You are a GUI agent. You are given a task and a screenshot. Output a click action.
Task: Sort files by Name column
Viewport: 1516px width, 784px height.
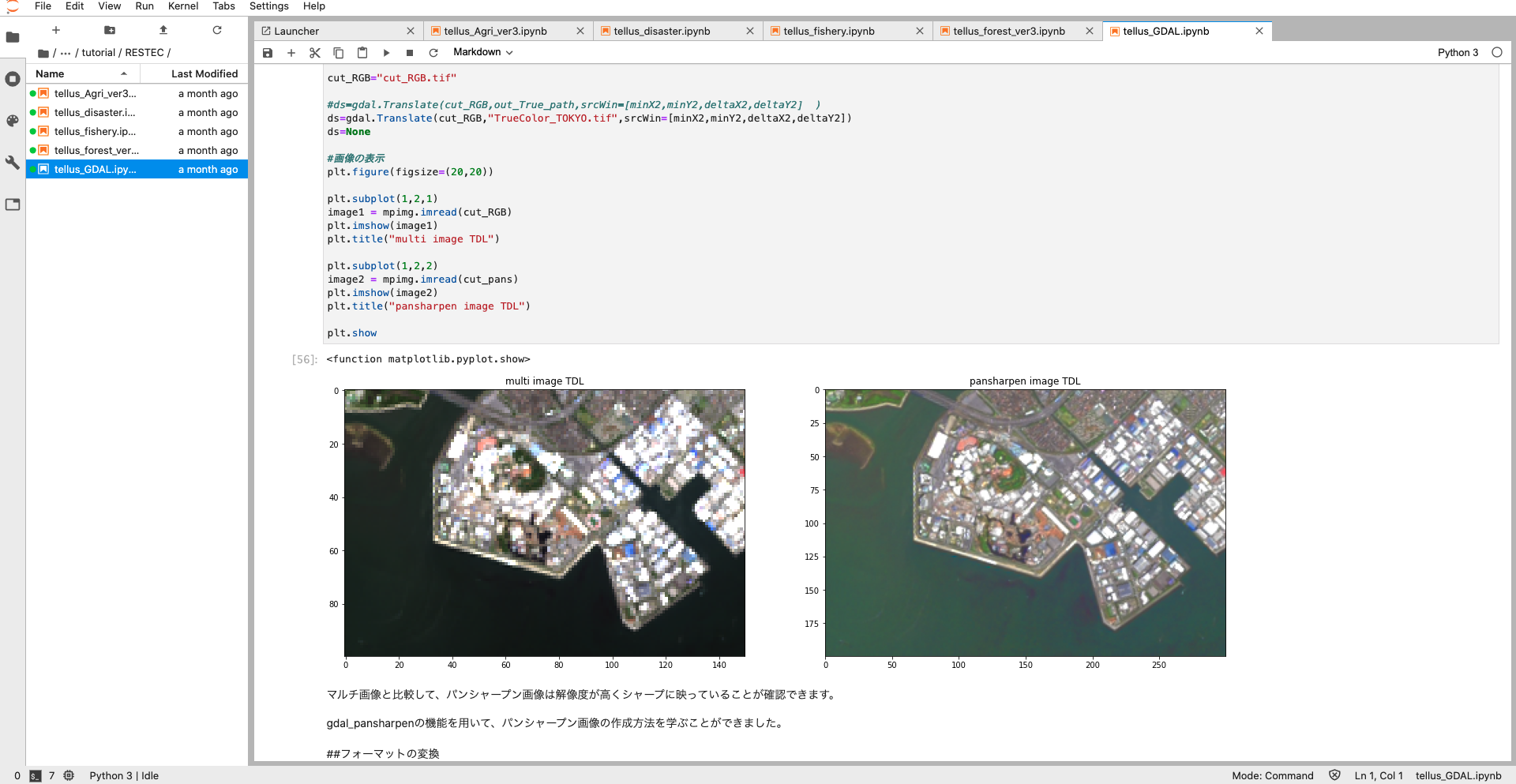(84, 73)
